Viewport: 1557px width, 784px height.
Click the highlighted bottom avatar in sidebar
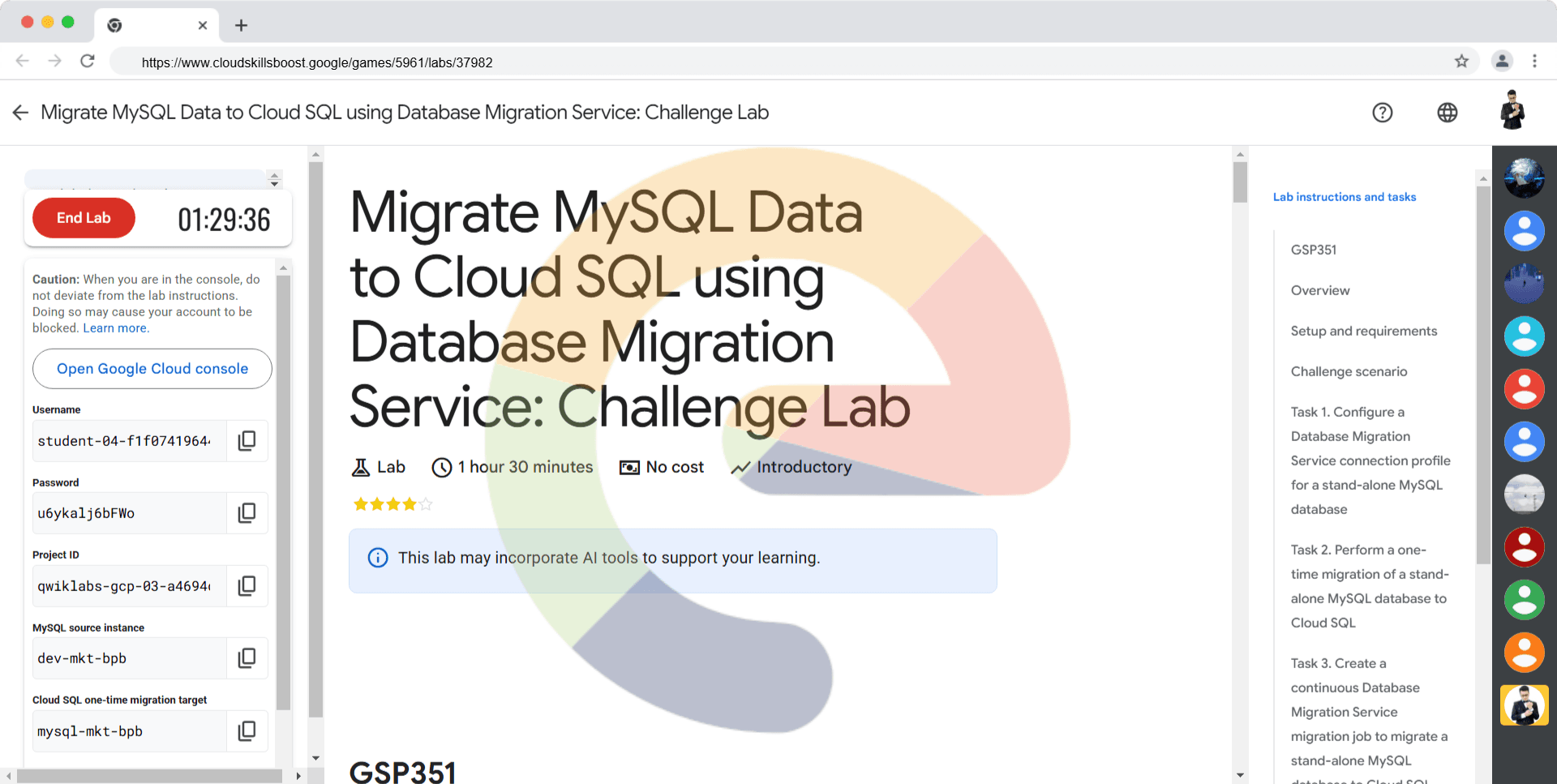(1525, 705)
